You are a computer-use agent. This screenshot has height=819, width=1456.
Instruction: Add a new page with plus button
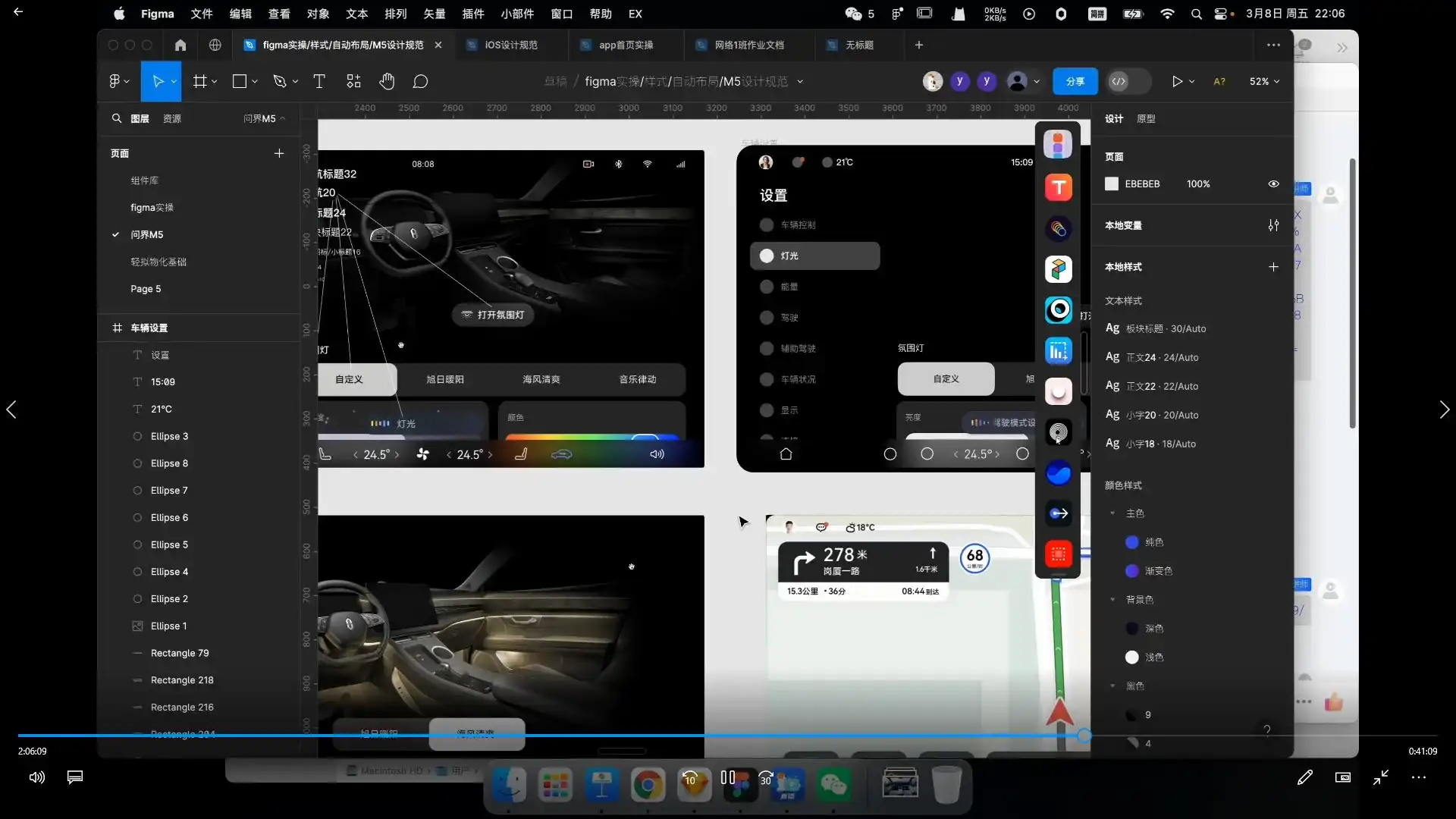coord(279,153)
